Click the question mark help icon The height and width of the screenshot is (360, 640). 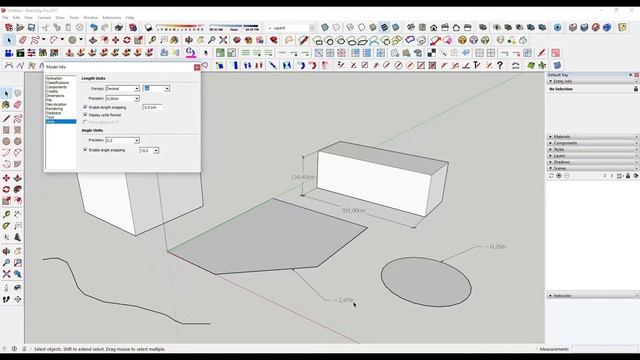click(500, 65)
